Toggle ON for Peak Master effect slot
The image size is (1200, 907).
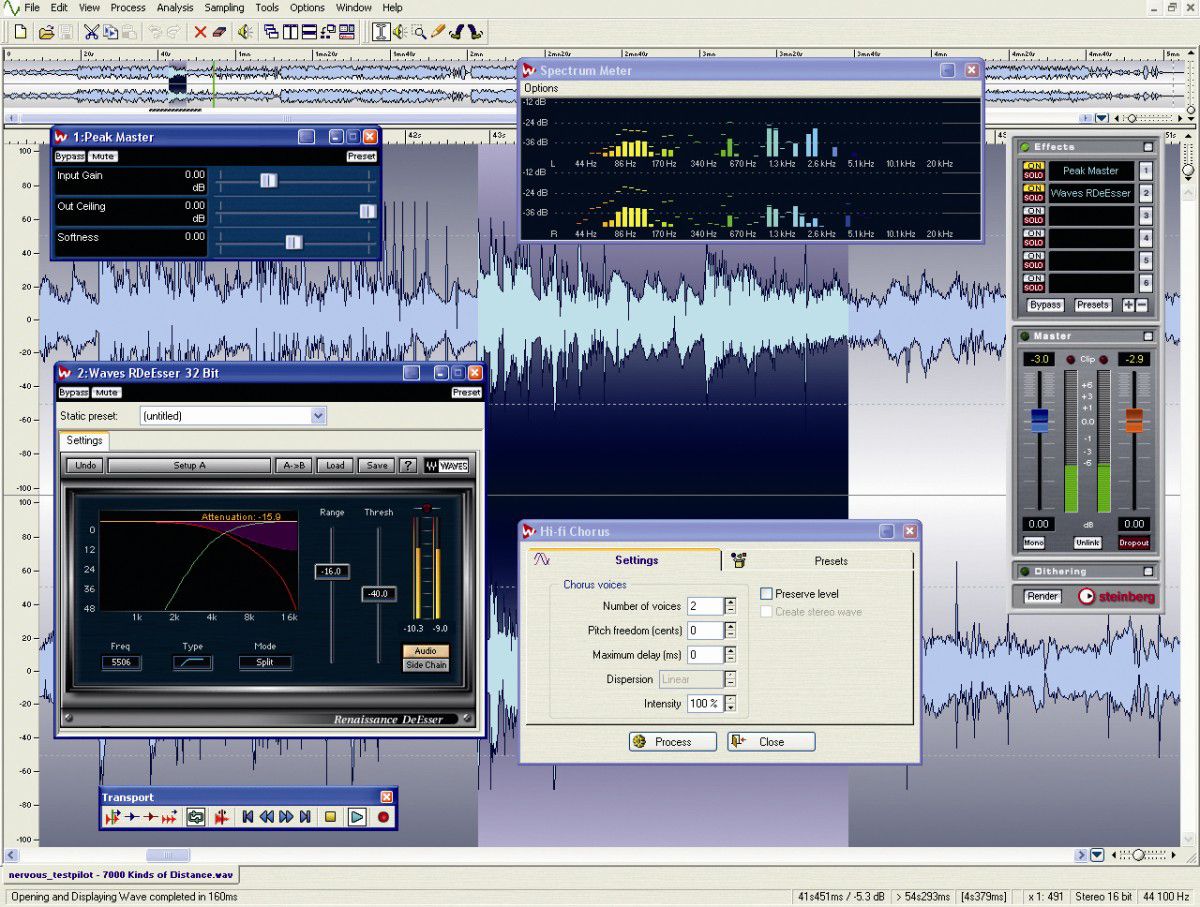tap(1033, 166)
